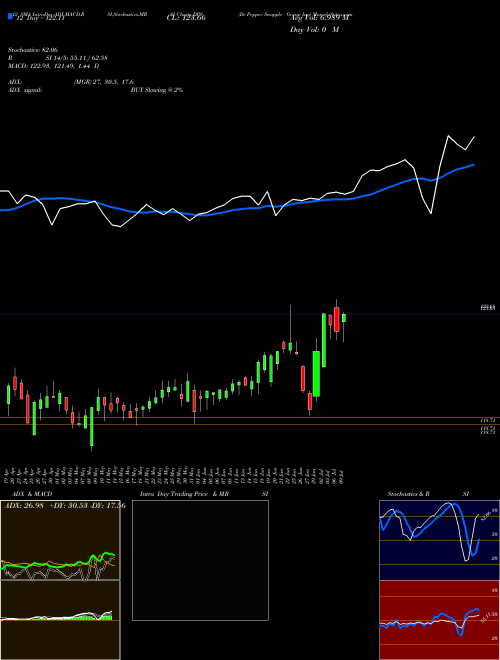Click the 'Stochastics & R SI' panel title

428,494
